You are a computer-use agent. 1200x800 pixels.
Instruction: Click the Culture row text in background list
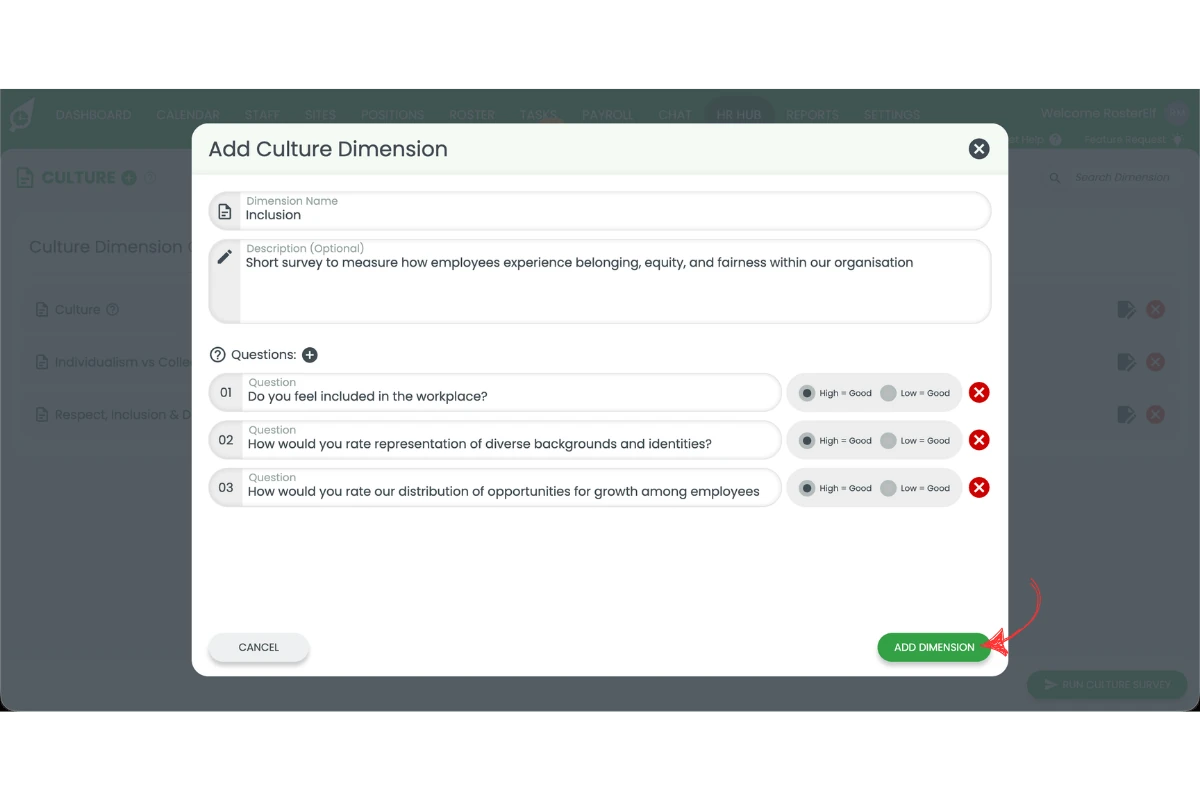click(78, 310)
